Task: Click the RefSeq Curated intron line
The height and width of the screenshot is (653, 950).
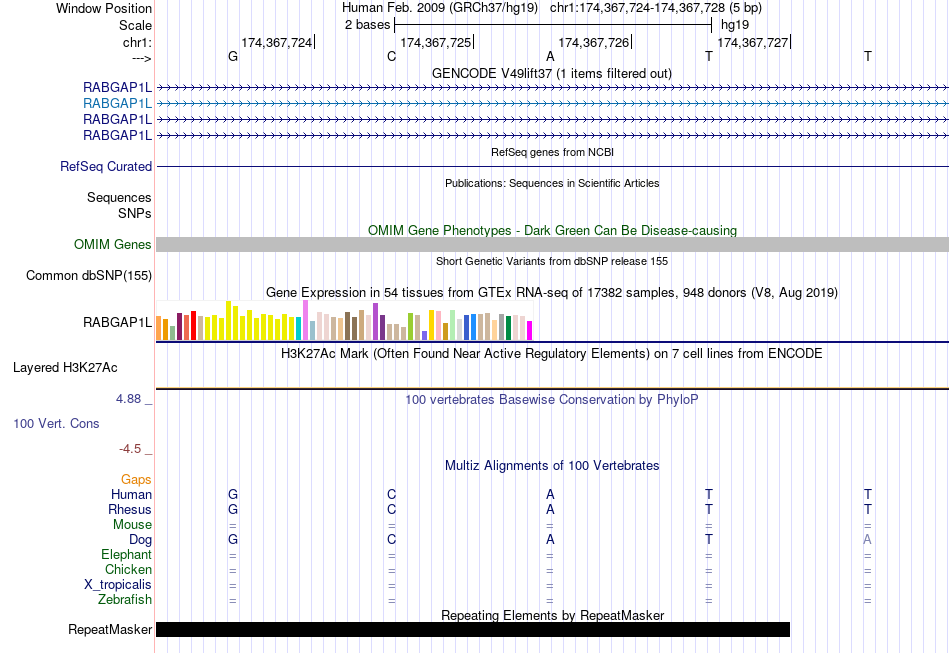Action: click(x=553, y=167)
